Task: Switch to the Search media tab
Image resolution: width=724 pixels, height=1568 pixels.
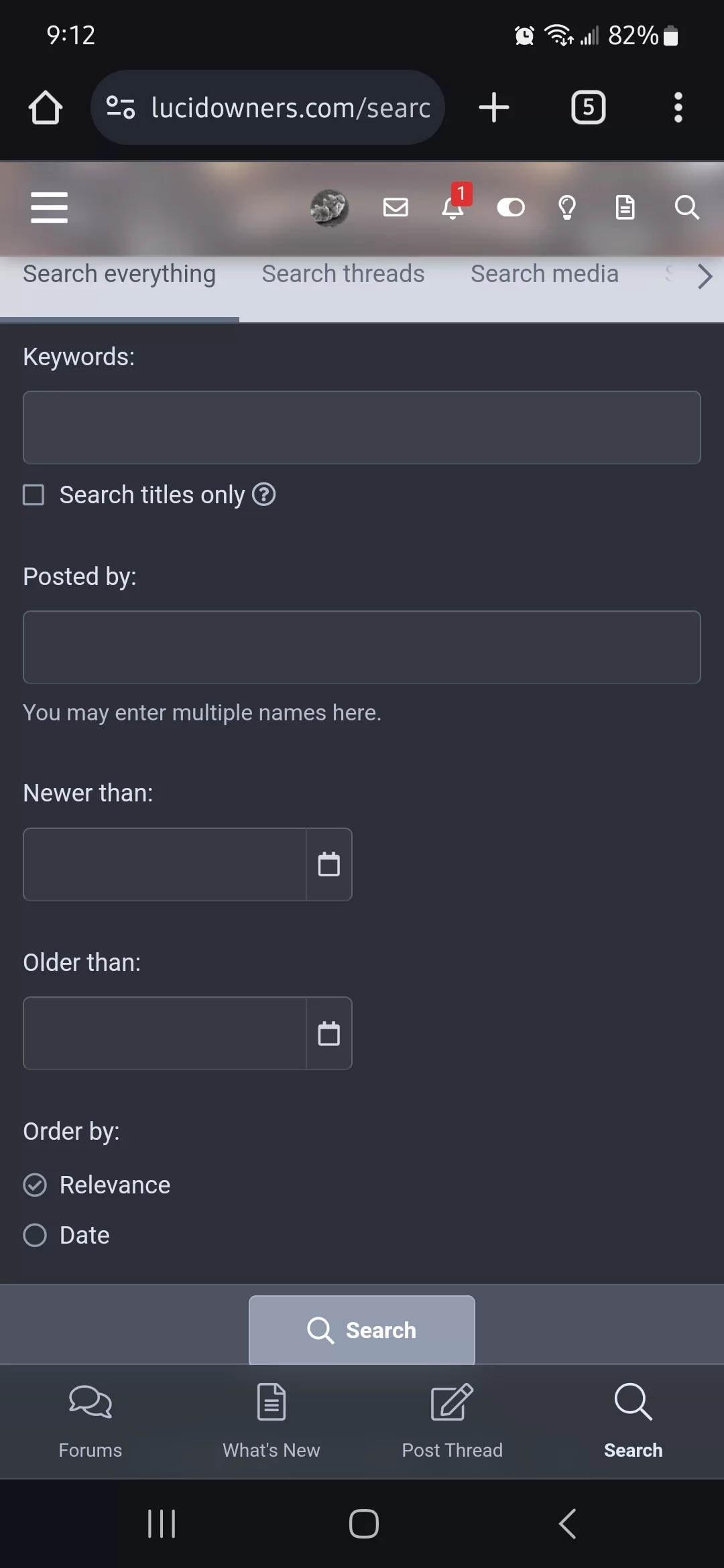Action: coord(544,274)
